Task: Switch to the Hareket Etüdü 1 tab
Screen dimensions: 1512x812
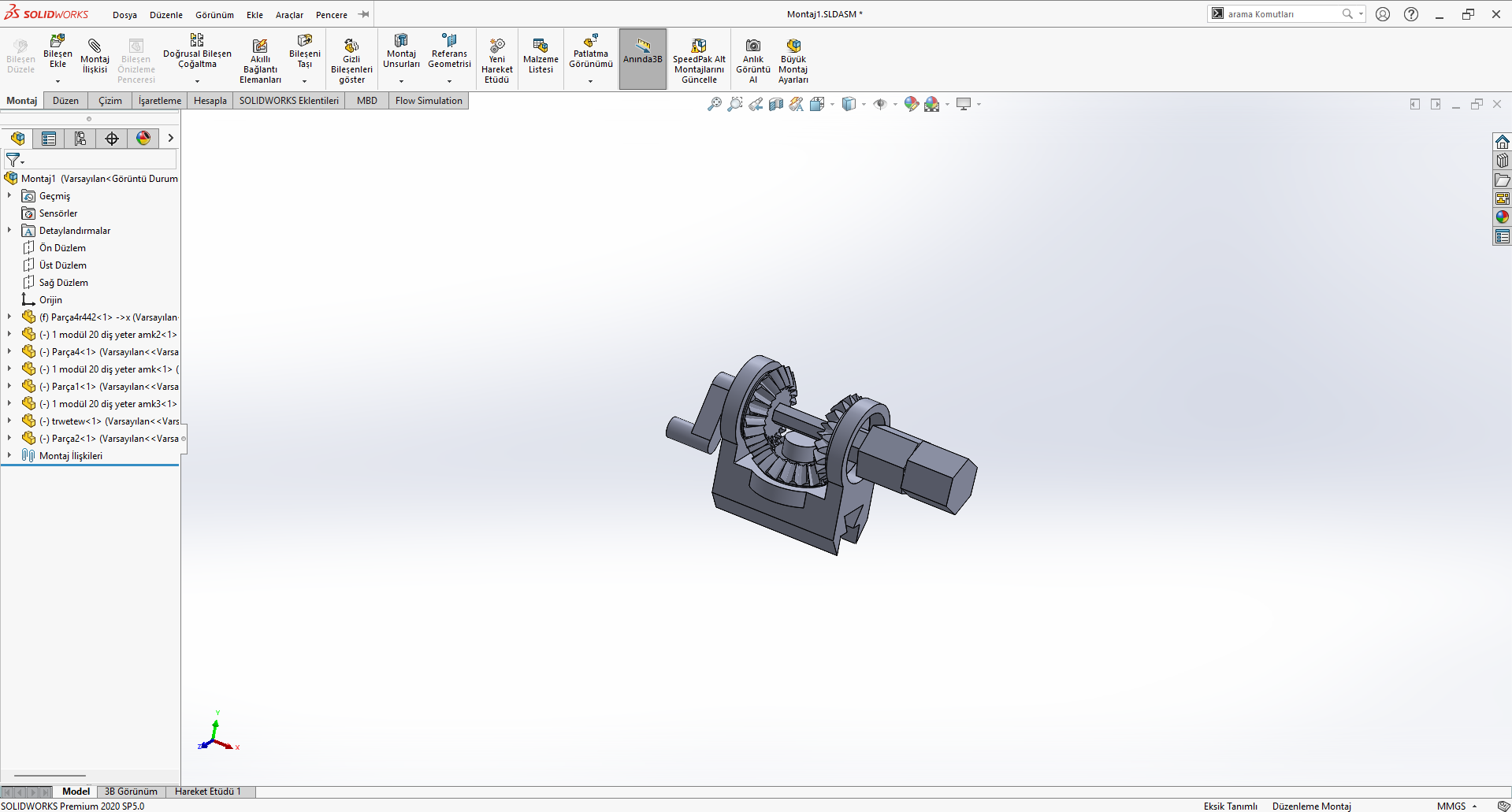Action: pos(208,792)
